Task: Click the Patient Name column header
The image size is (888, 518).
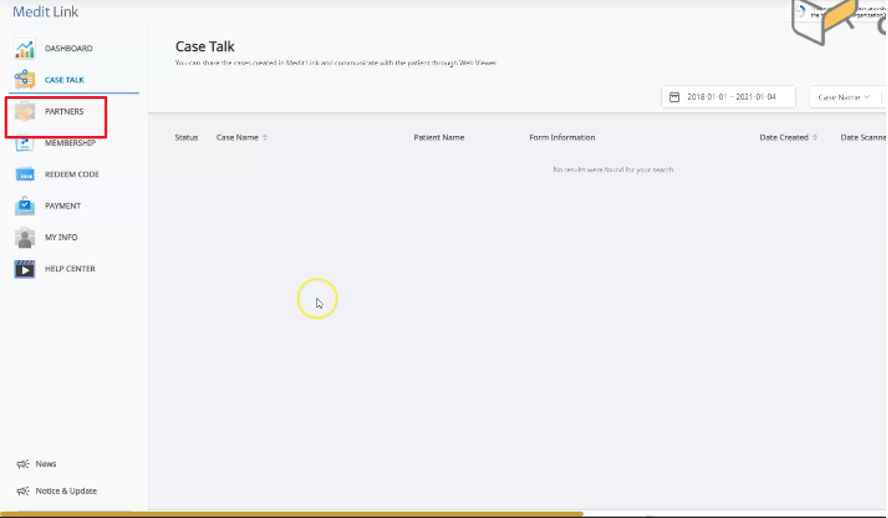Action: pyautogui.click(x=439, y=137)
